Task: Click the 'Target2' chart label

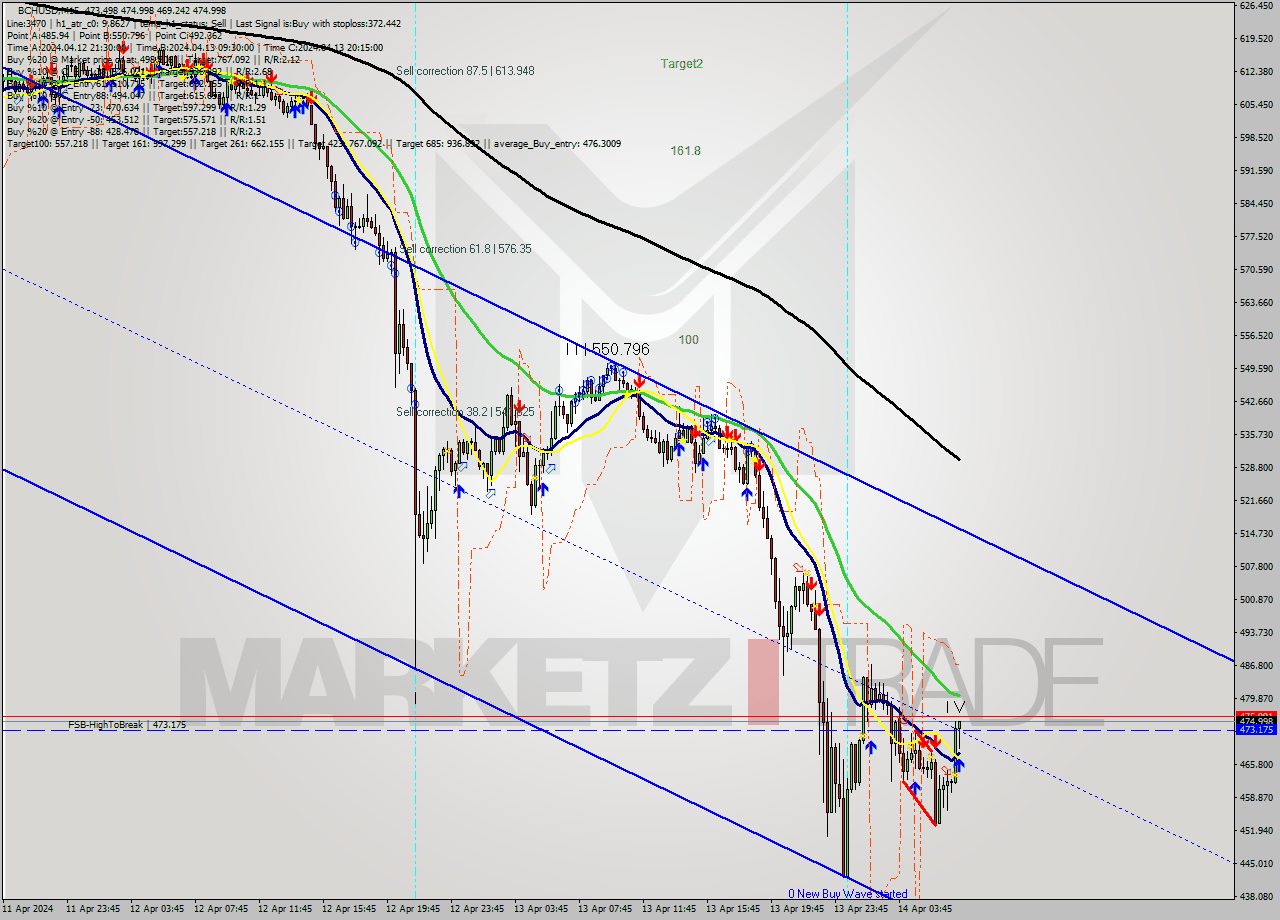Action: pos(682,63)
